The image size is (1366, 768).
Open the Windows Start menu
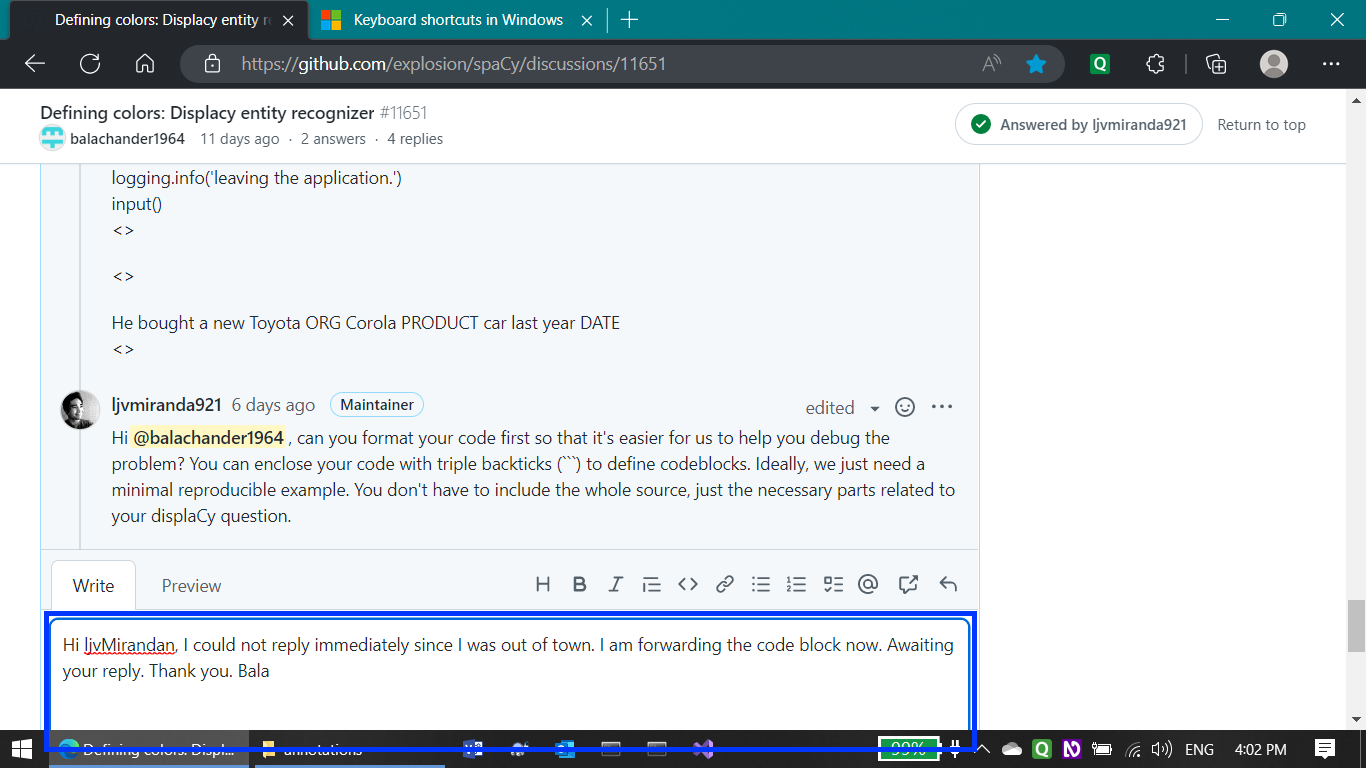point(21,748)
